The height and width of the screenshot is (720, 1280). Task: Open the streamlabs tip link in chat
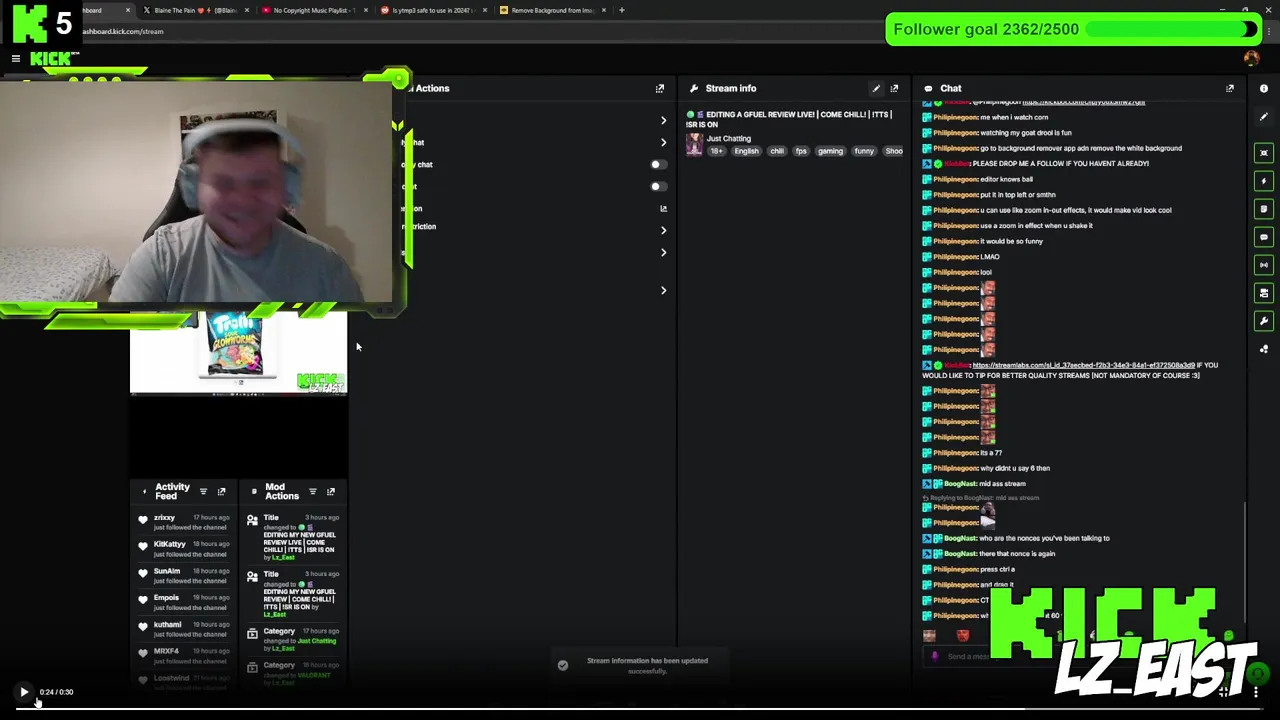(1083, 365)
